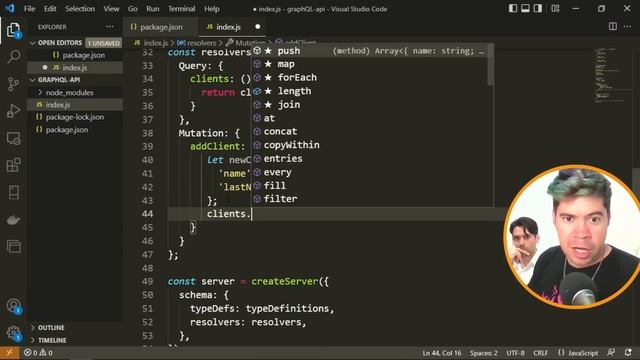Open the Help menu
This screenshot has width=640, height=360.
(212, 9)
